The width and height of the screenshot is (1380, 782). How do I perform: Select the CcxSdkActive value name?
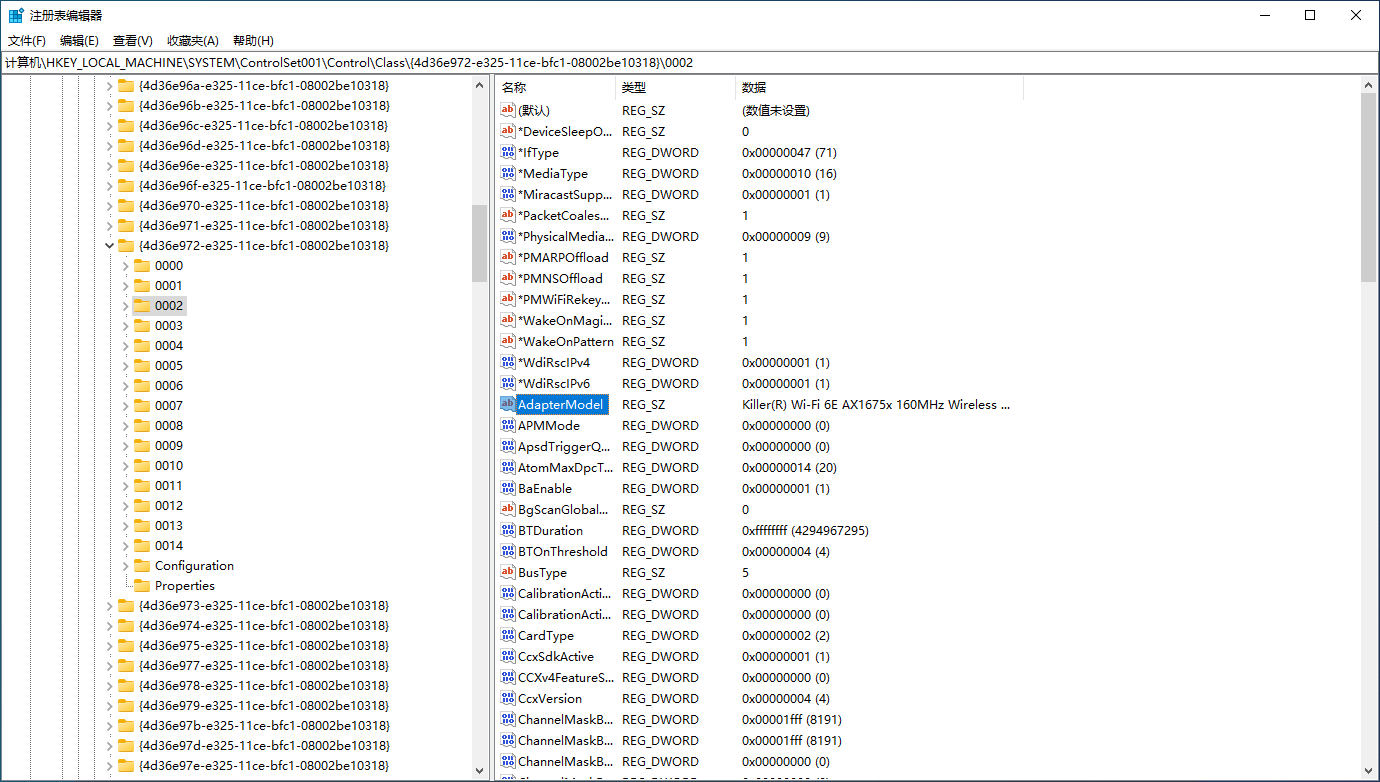(556, 656)
